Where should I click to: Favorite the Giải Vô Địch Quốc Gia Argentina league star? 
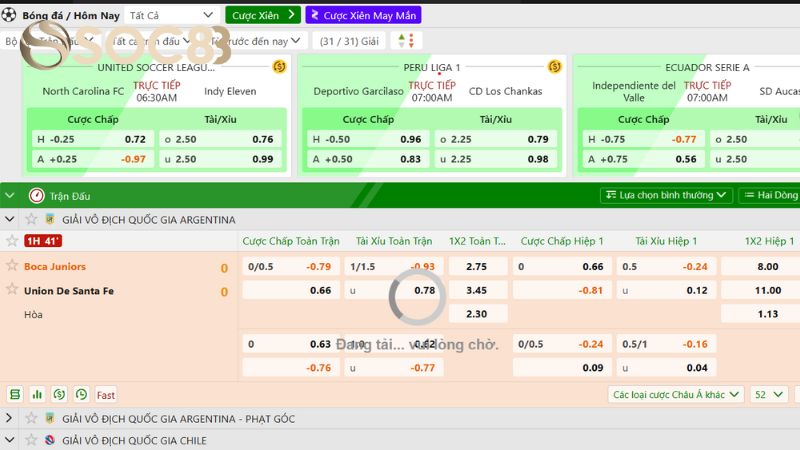pos(31,219)
